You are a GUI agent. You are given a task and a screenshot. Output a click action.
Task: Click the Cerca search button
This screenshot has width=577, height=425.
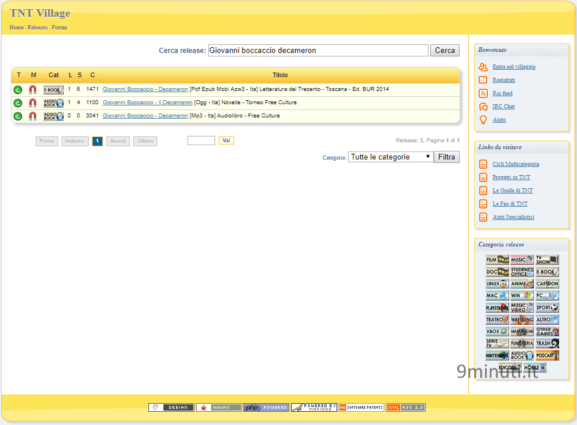(445, 50)
